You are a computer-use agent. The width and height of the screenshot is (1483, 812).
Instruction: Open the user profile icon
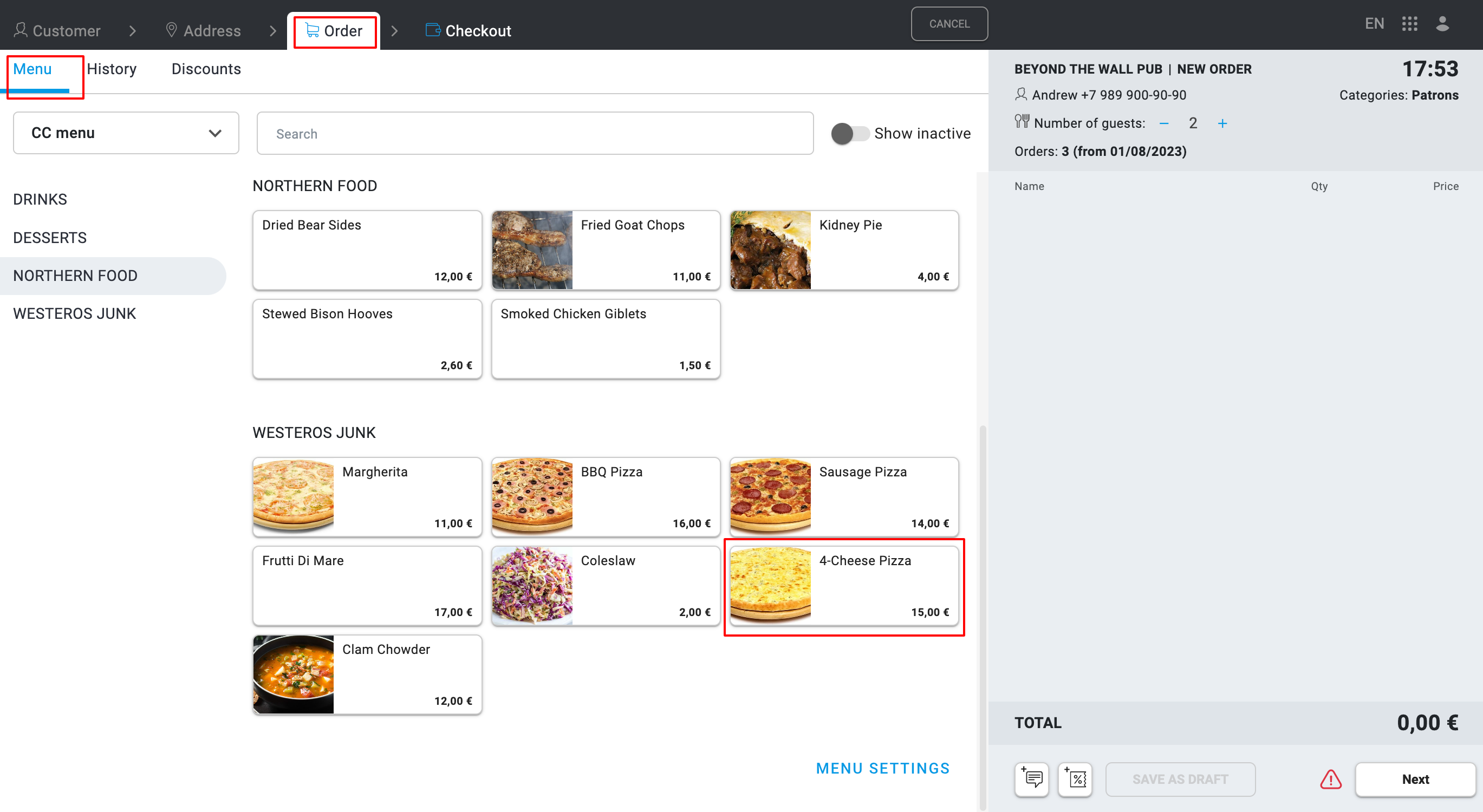pyautogui.click(x=1442, y=24)
